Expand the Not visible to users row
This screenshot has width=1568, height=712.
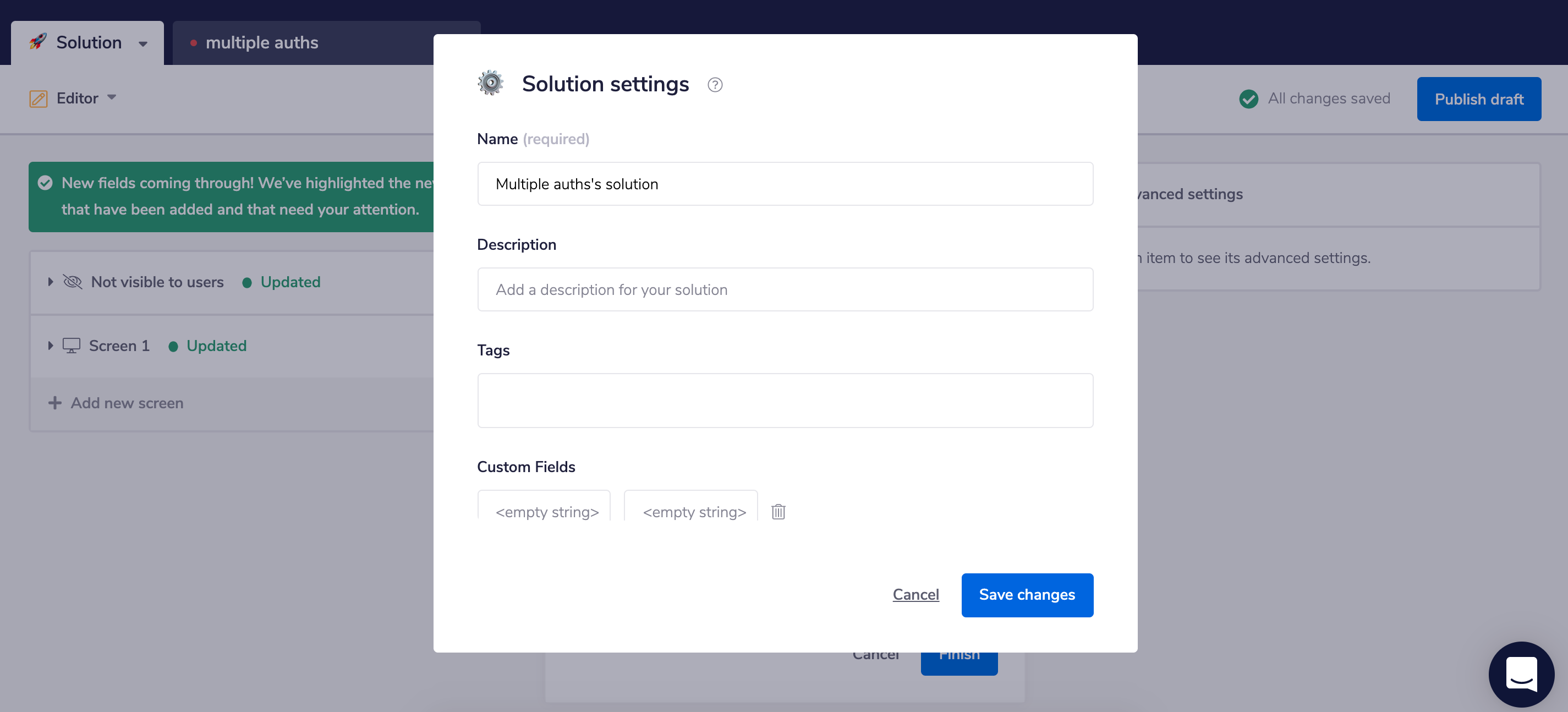51,282
